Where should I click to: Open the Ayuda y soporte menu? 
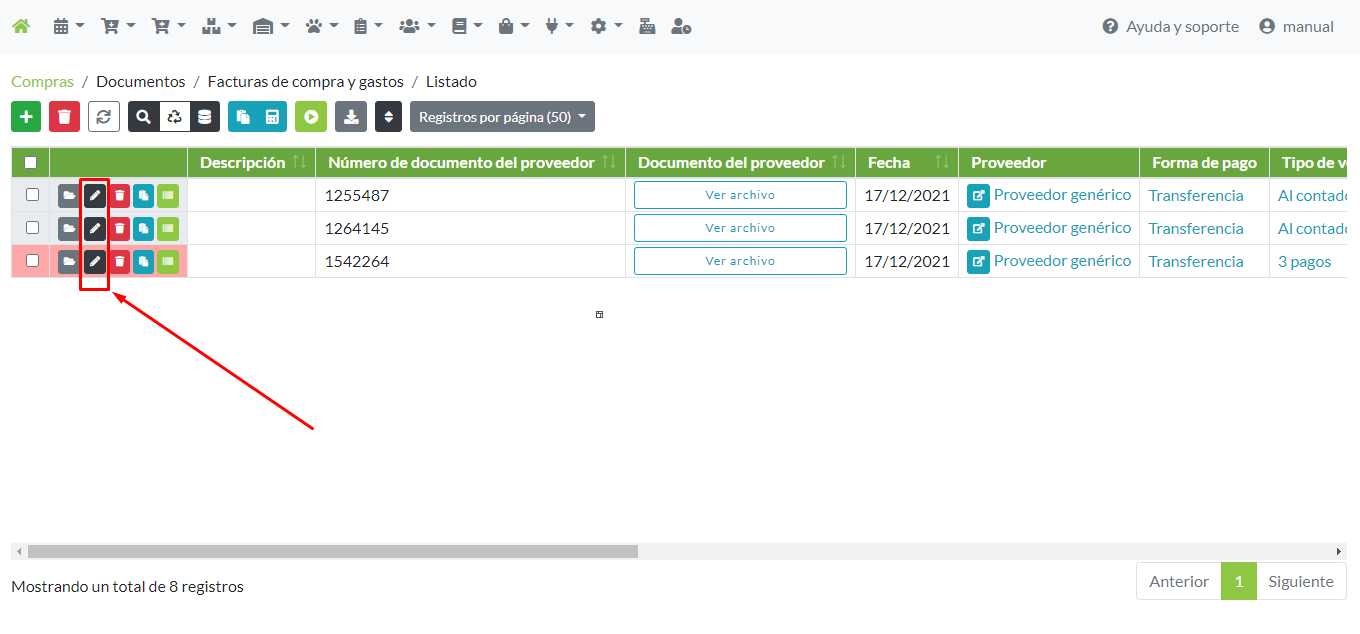(x=1170, y=27)
